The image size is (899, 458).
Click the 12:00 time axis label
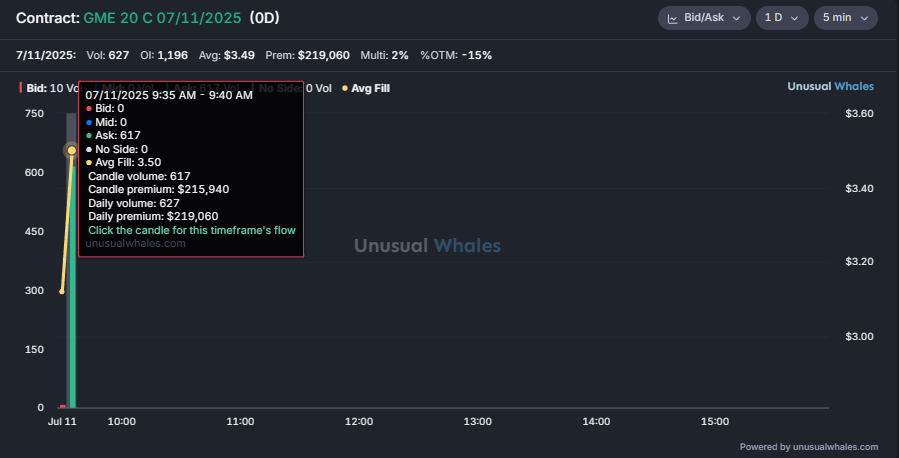click(359, 421)
